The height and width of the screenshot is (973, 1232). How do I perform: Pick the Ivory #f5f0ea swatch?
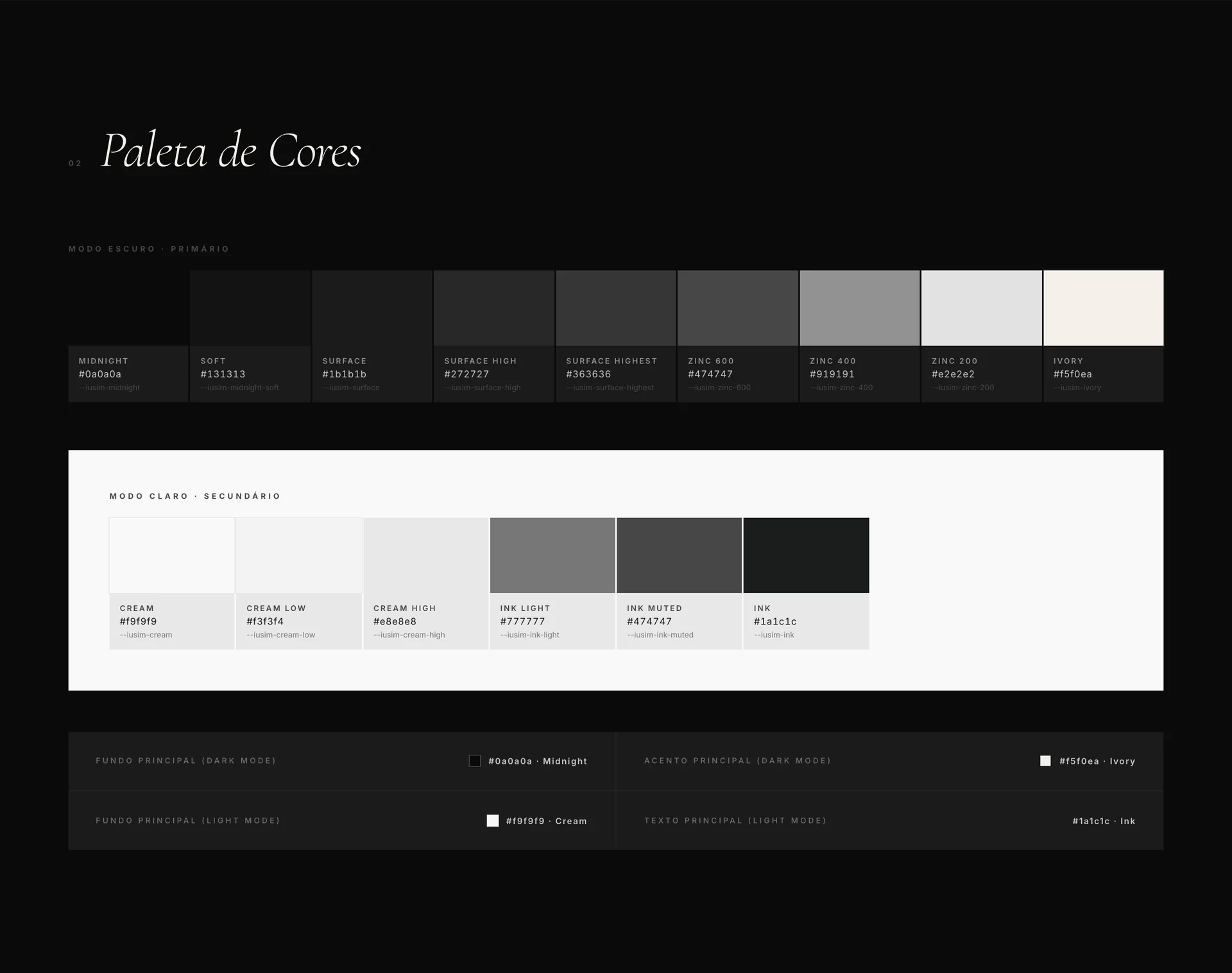pos(1104,308)
